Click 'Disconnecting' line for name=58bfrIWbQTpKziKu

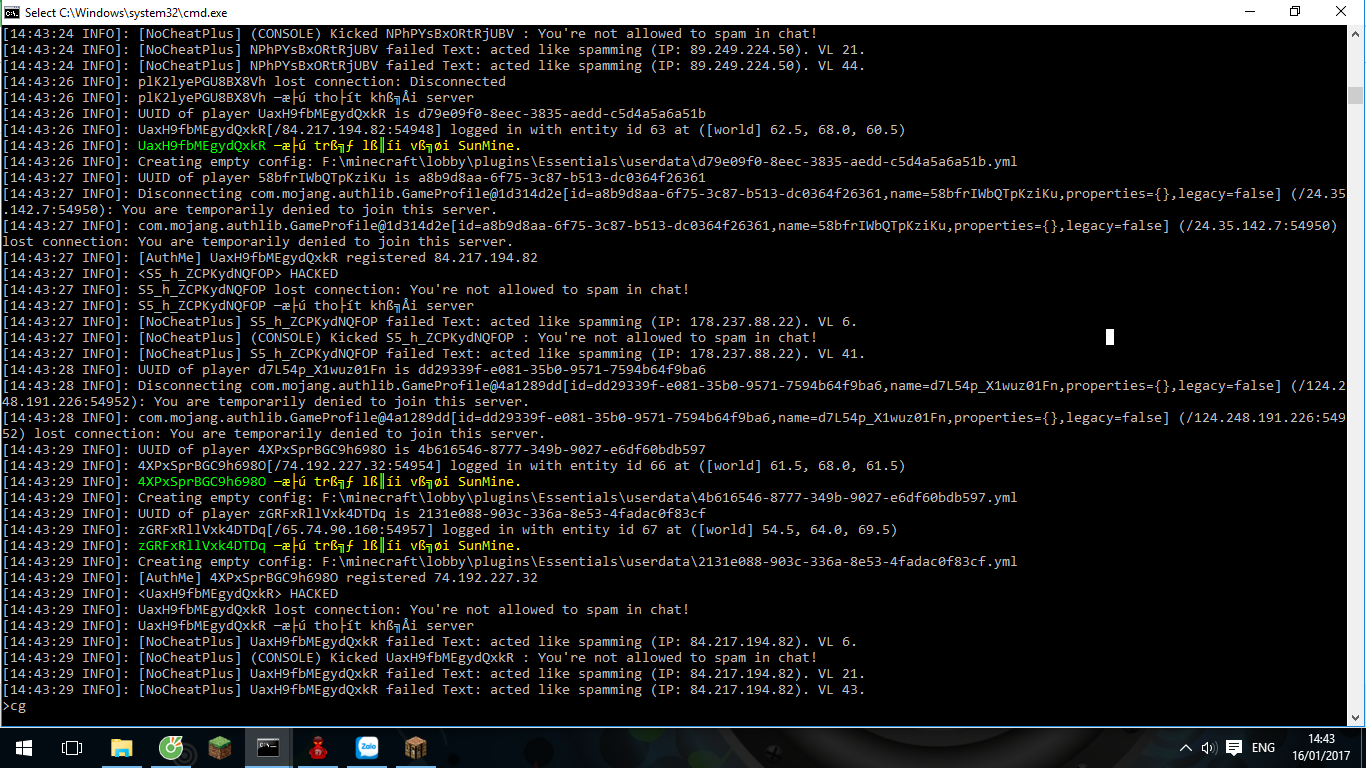(x=674, y=202)
